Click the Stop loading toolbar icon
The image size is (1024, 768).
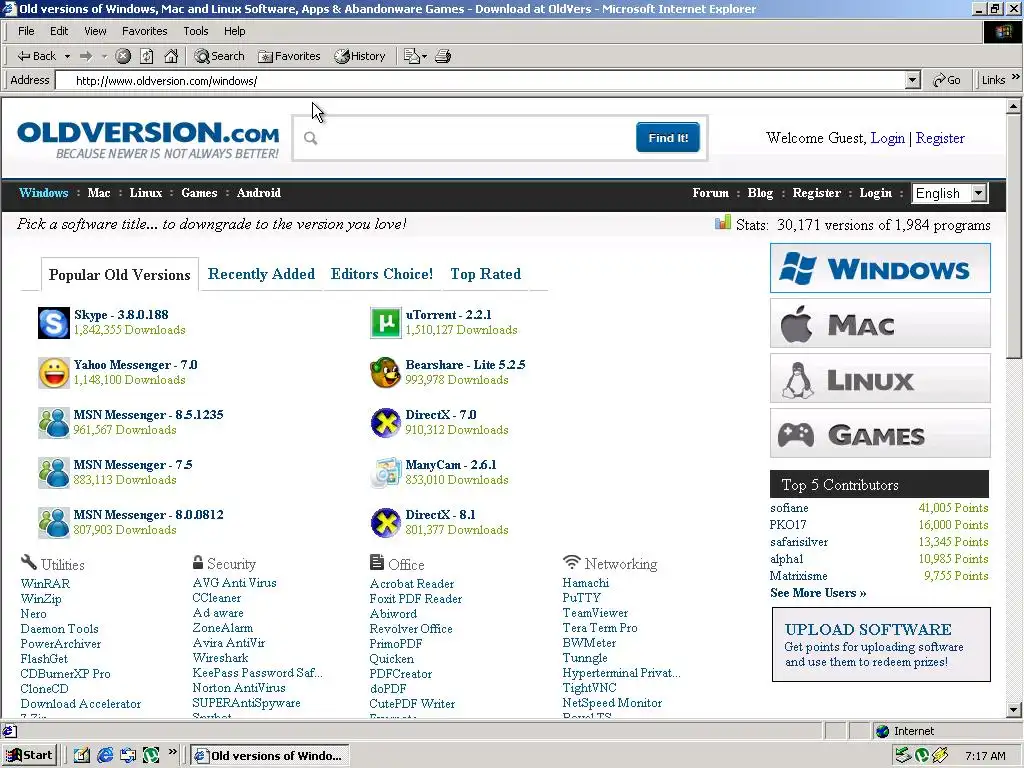[x=123, y=56]
